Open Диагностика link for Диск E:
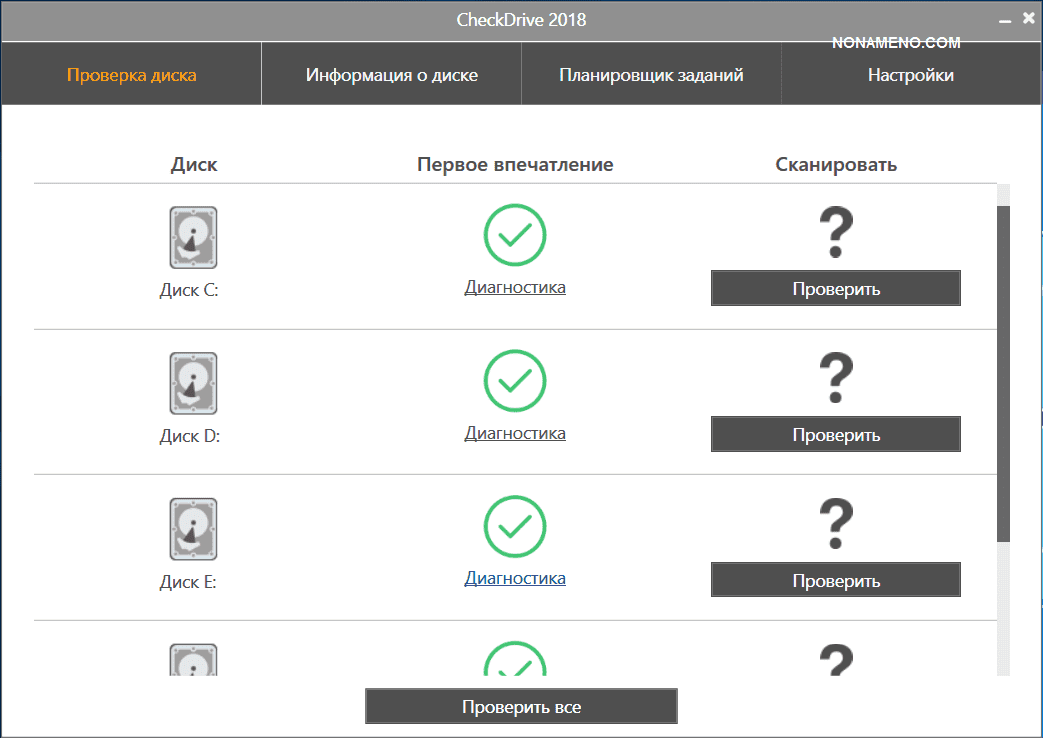The height and width of the screenshot is (738, 1043). click(515, 578)
